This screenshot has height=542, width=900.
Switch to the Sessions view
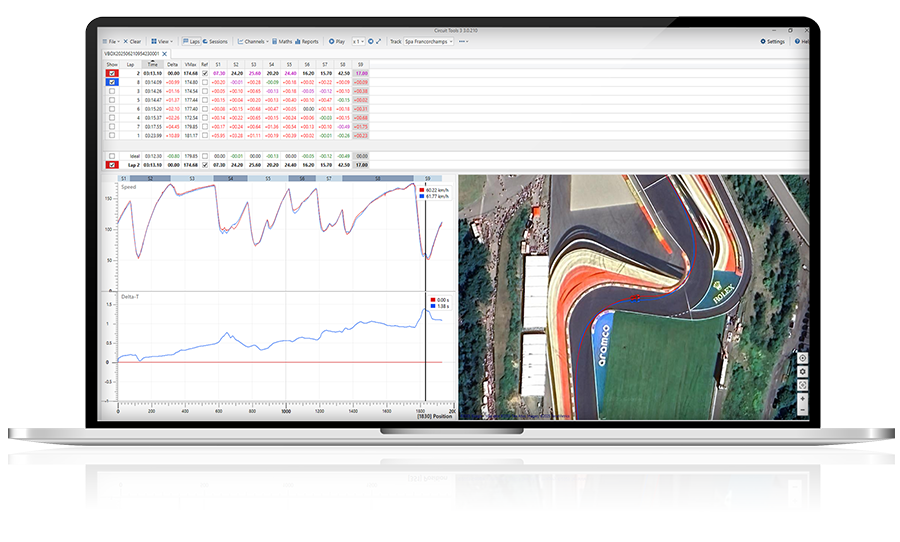[x=216, y=42]
